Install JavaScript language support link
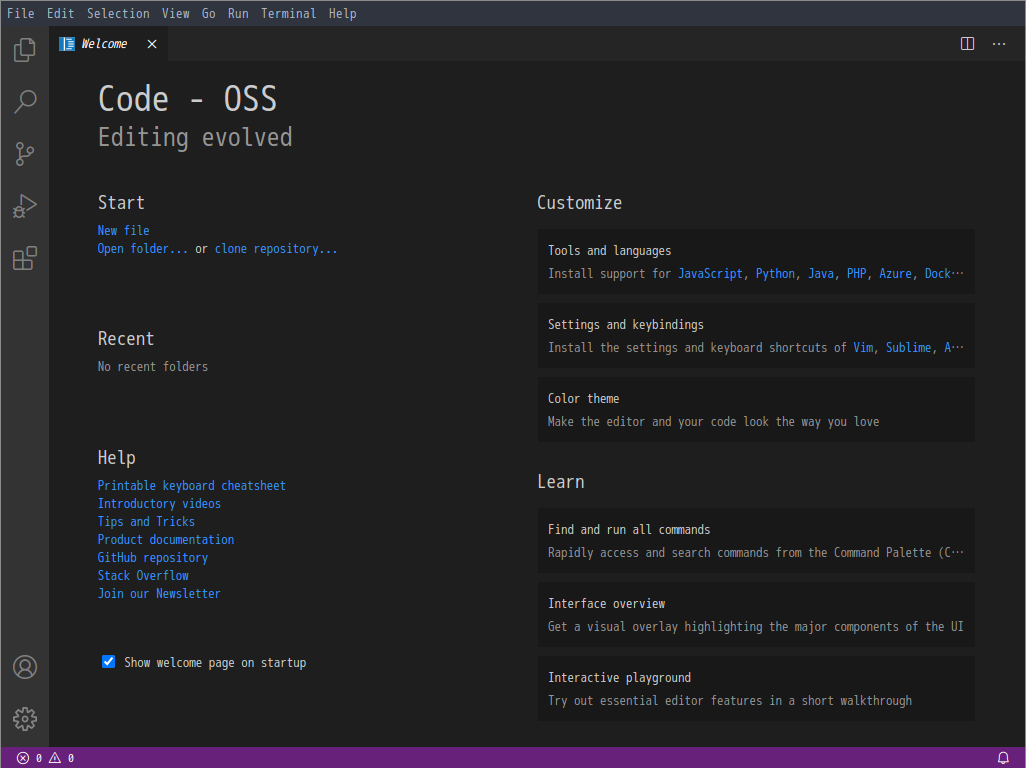Image resolution: width=1026 pixels, height=768 pixels. click(x=710, y=273)
